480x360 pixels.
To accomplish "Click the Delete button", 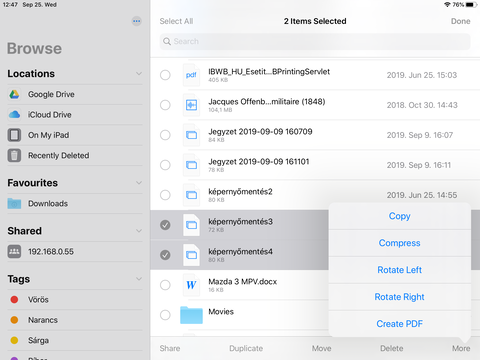I will [x=392, y=348].
